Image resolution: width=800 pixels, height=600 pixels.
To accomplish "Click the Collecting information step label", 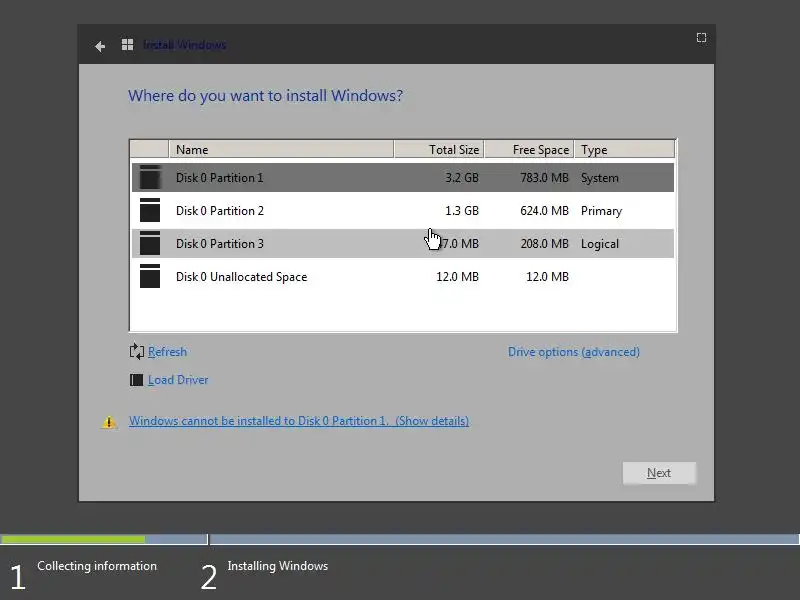I will (97, 566).
